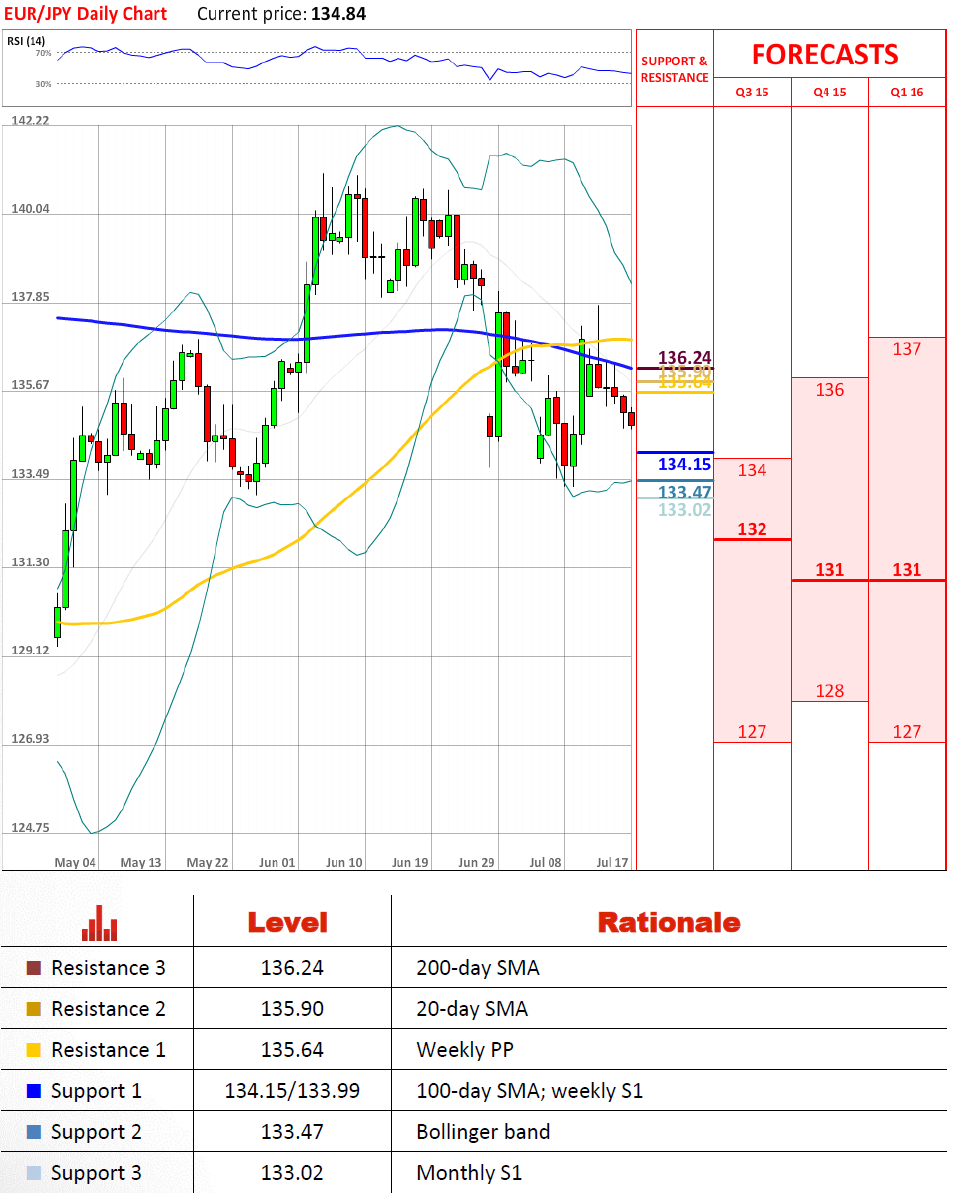Click the RSI (14) label
Screen dimensions: 956x1193
[26, 41]
